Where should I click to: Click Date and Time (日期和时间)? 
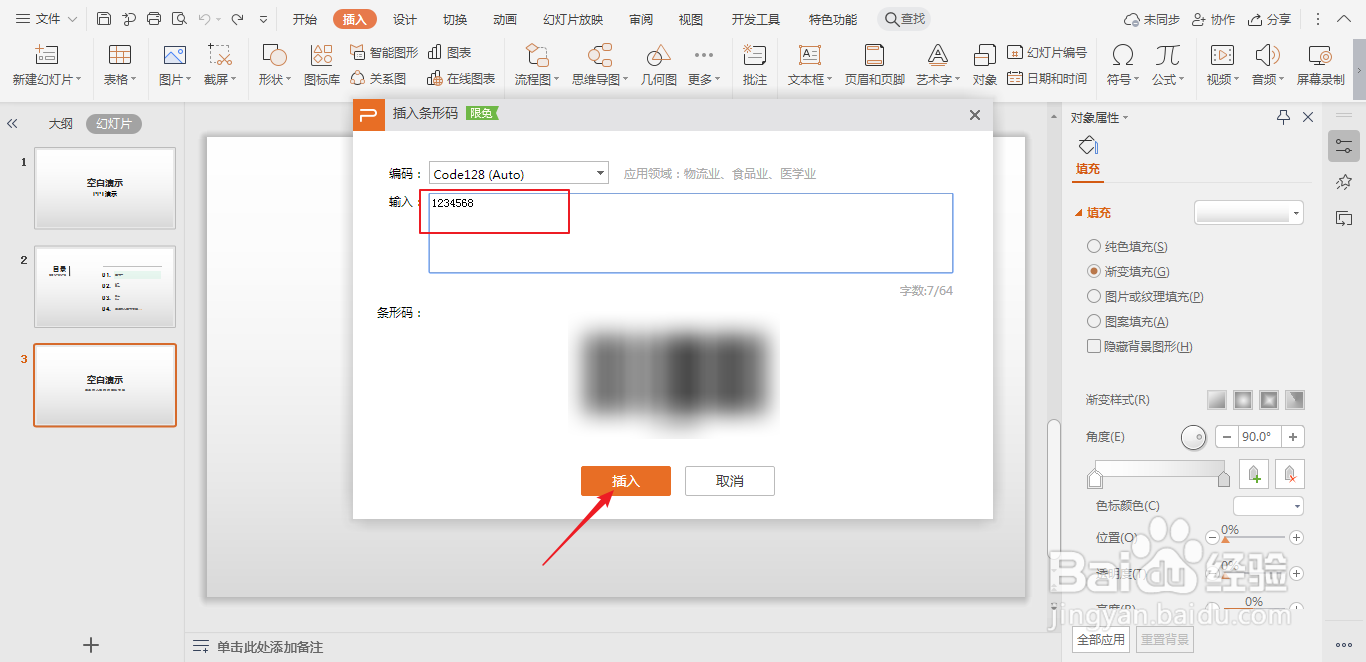pyautogui.click(x=1046, y=78)
